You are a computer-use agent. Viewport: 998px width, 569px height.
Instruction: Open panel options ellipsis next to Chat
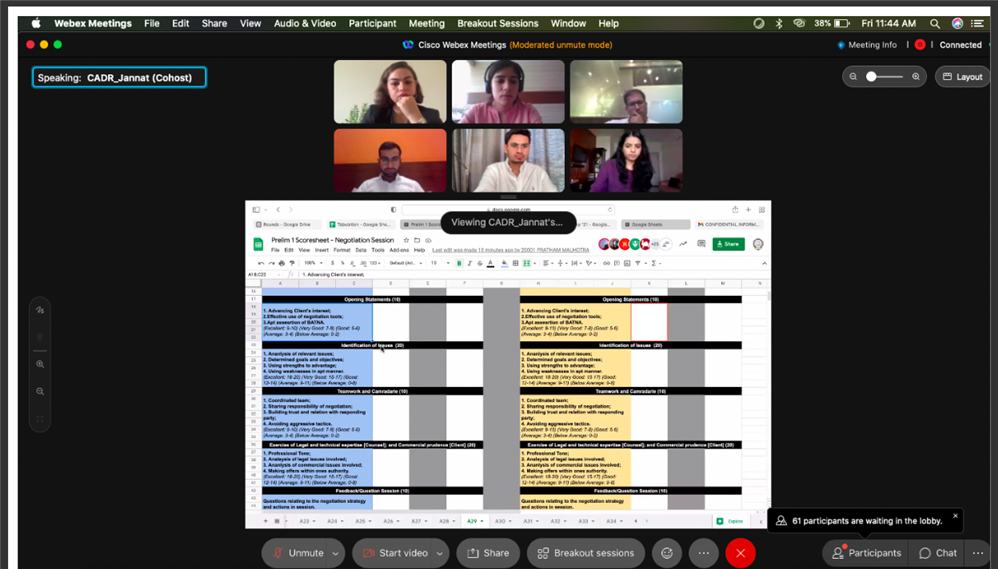pos(978,553)
